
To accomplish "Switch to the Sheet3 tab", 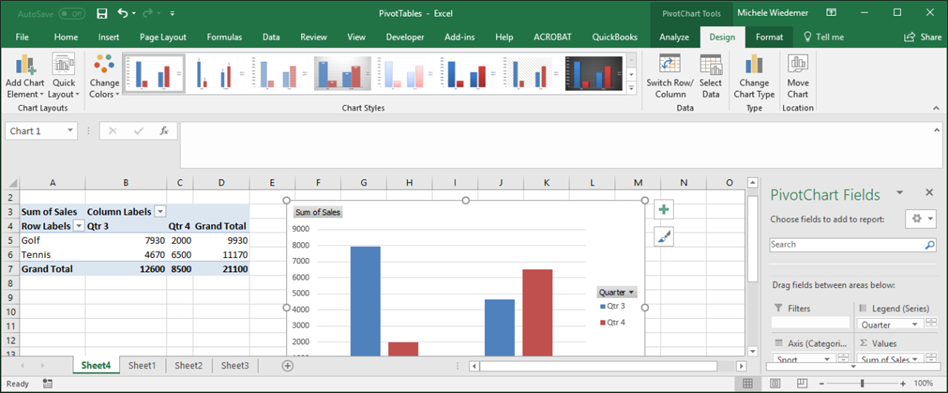I will click(x=235, y=365).
